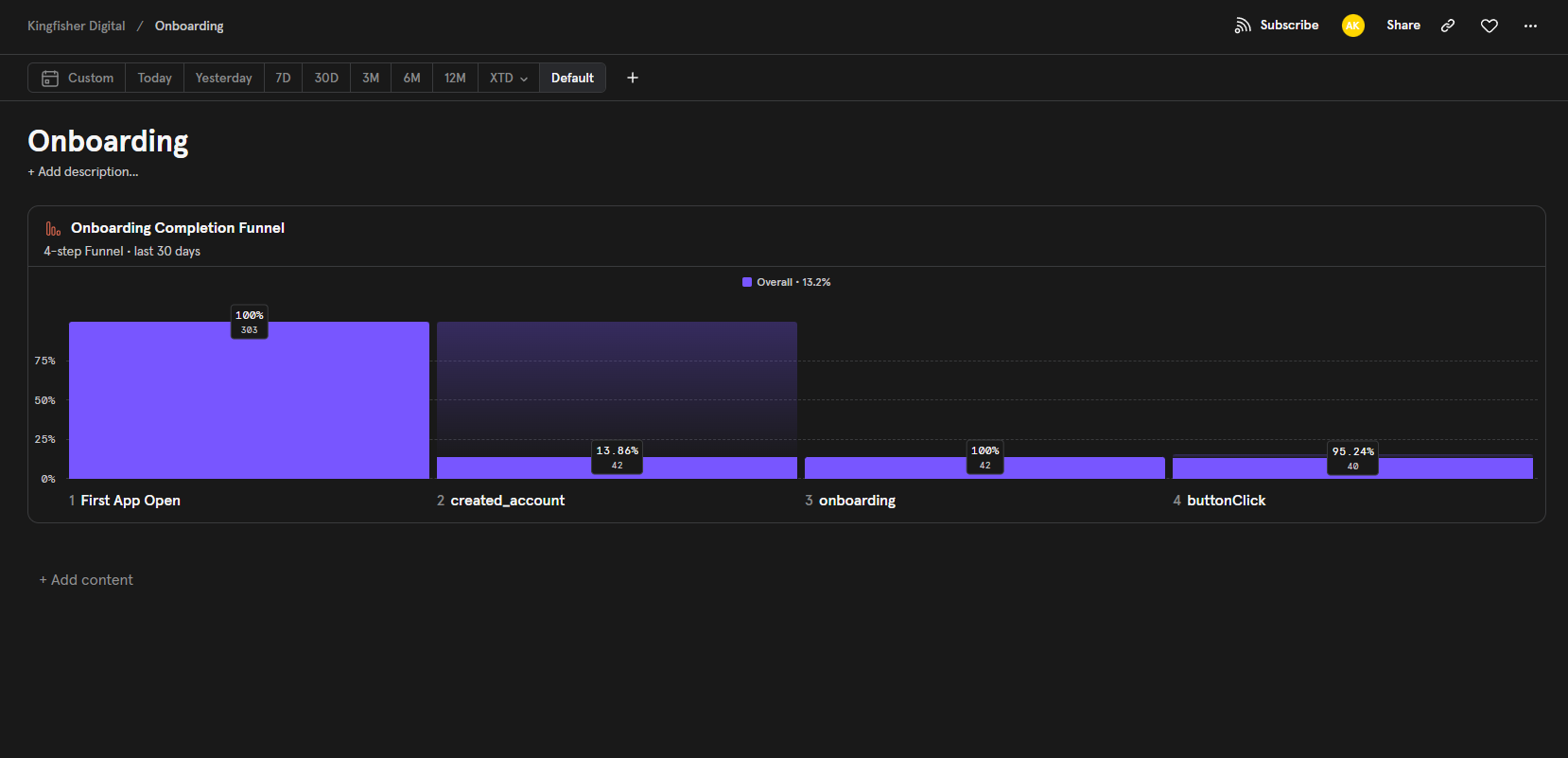Click the First App Open step label
This screenshot has width=1568, height=758.
click(131, 501)
